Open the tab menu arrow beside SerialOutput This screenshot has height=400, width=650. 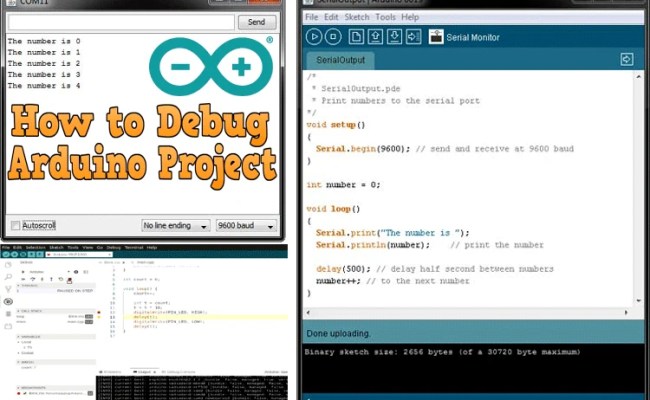[626, 59]
